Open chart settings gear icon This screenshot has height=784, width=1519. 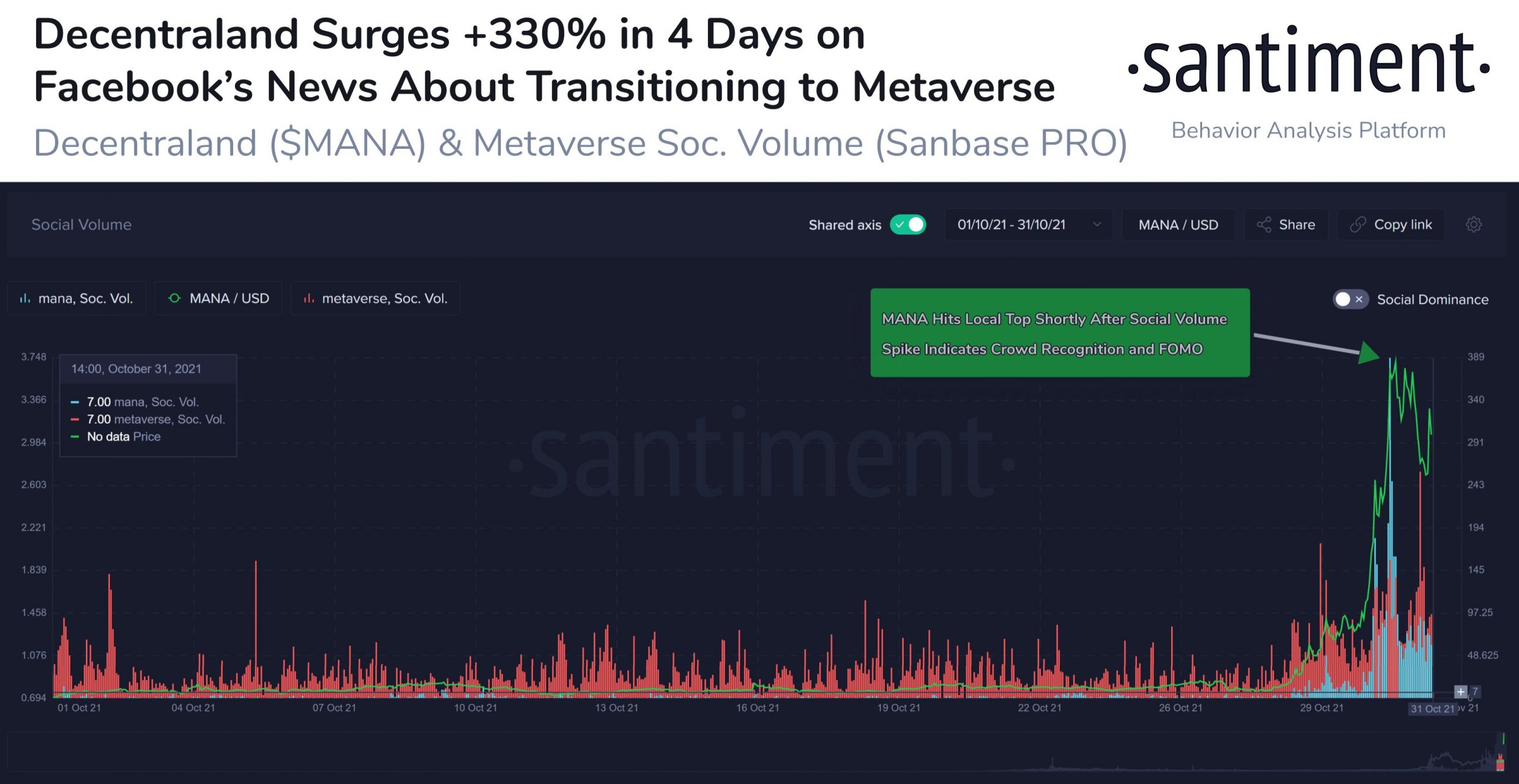pyautogui.click(x=1473, y=225)
